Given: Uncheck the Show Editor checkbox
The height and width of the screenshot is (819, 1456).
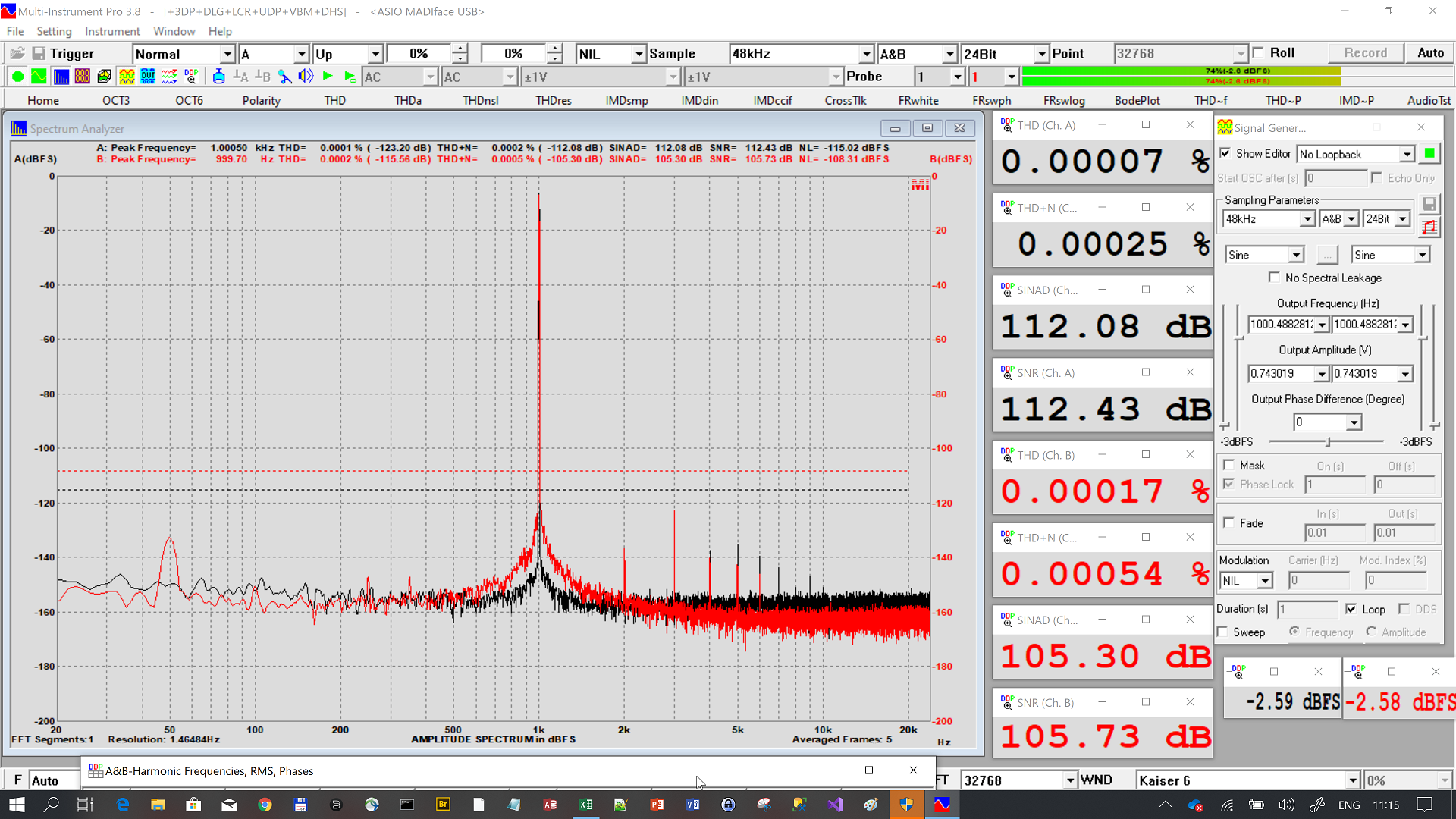Looking at the screenshot, I should click(1225, 154).
